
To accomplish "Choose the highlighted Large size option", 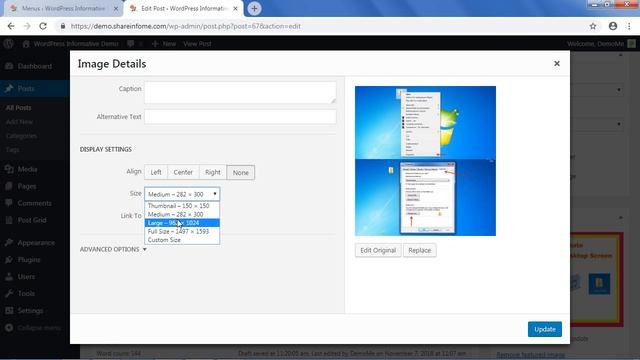I will 182,223.
